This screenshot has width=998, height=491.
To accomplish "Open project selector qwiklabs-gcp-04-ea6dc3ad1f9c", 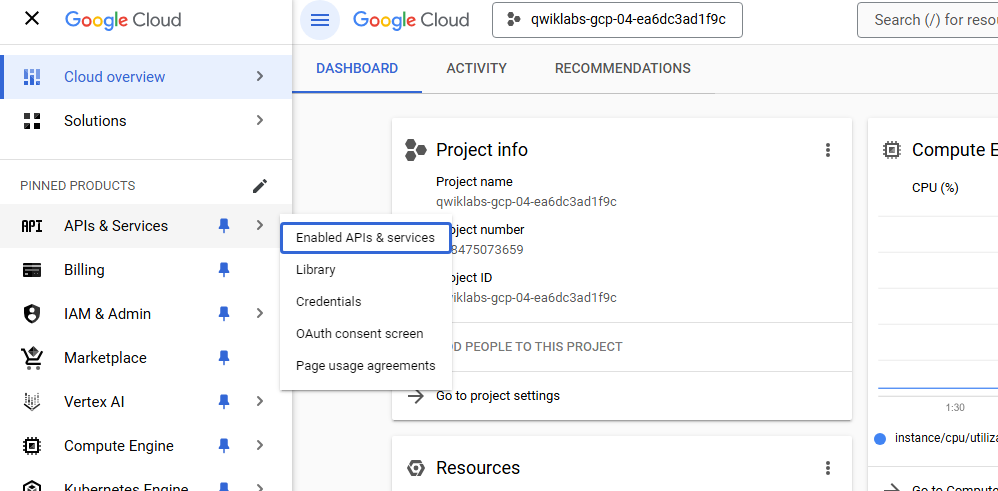I will coord(617,20).
